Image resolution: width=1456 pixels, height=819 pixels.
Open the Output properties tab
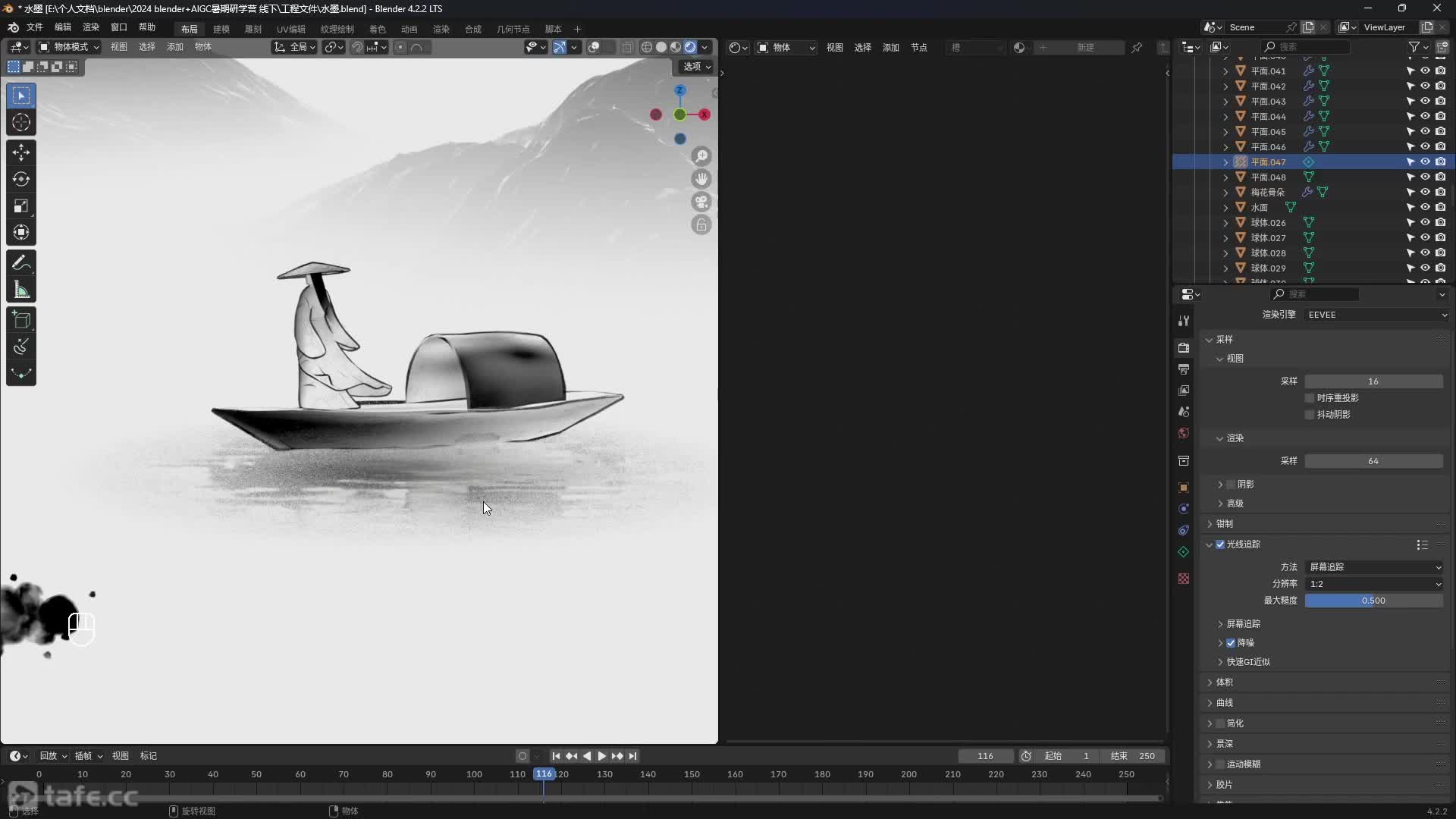(1184, 369)
